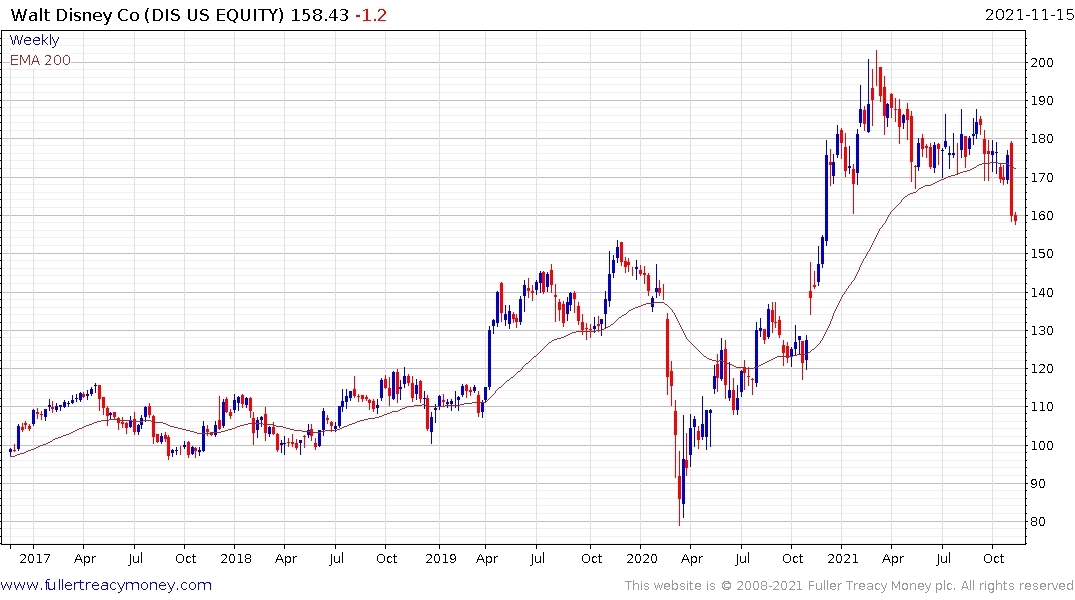Viewport: 1075px width, 600px height.
Task: Open the www.fullertreacymoney.com link
Action: click(x=106, y=585)
